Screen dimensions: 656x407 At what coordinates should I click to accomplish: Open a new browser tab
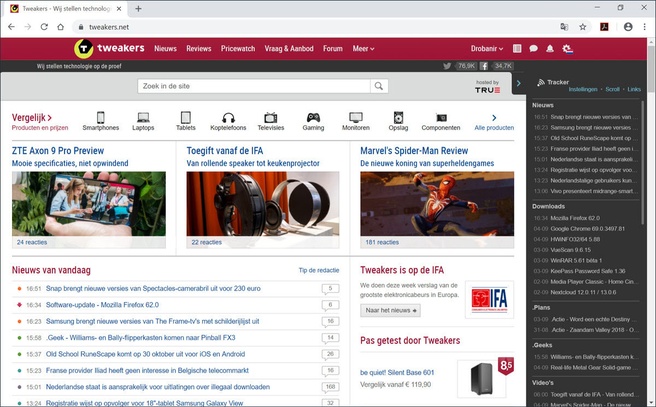tap(138, 9)
